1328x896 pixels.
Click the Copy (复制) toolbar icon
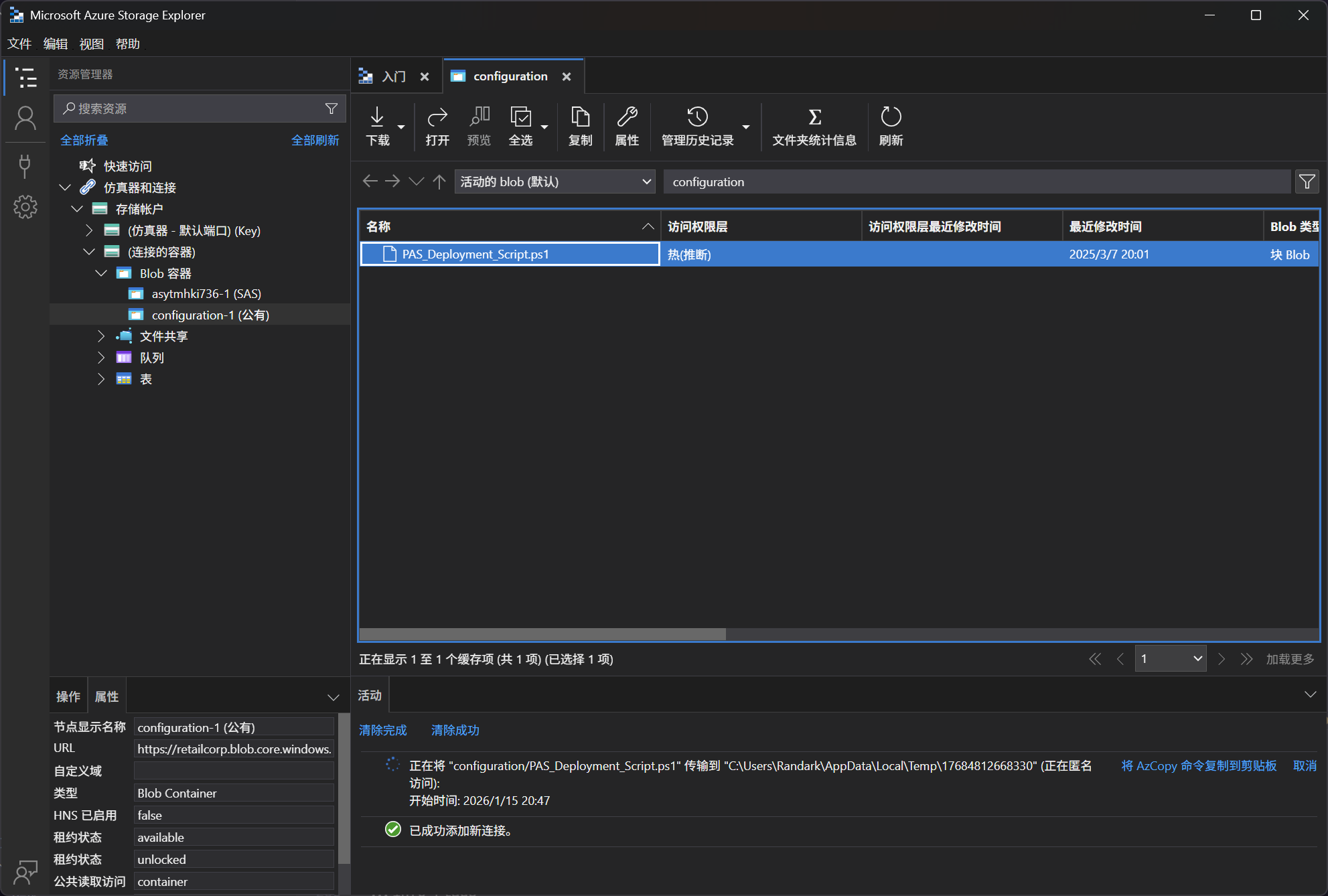[580, 118]
